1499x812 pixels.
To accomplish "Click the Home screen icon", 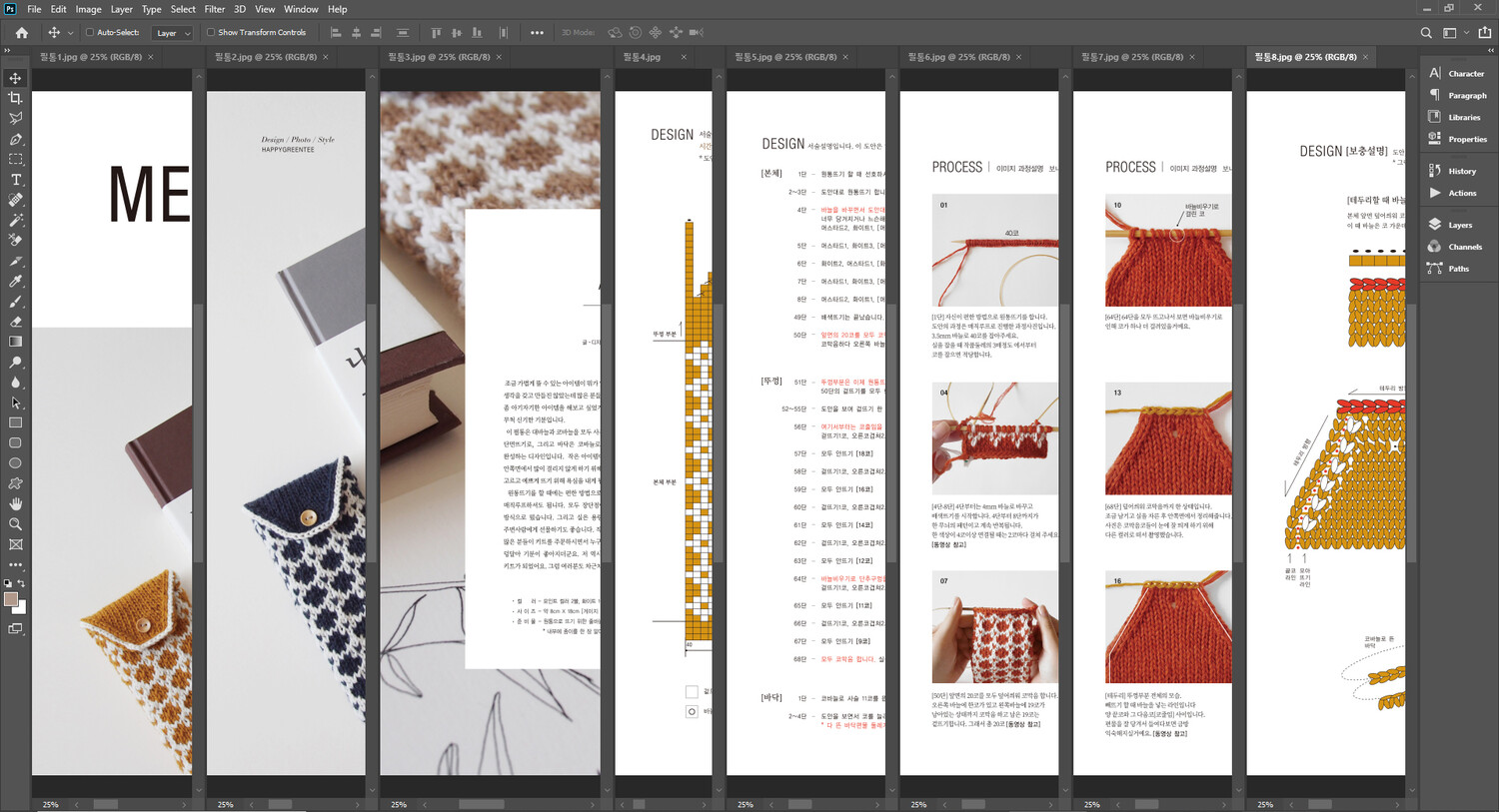I will [21, 33].
